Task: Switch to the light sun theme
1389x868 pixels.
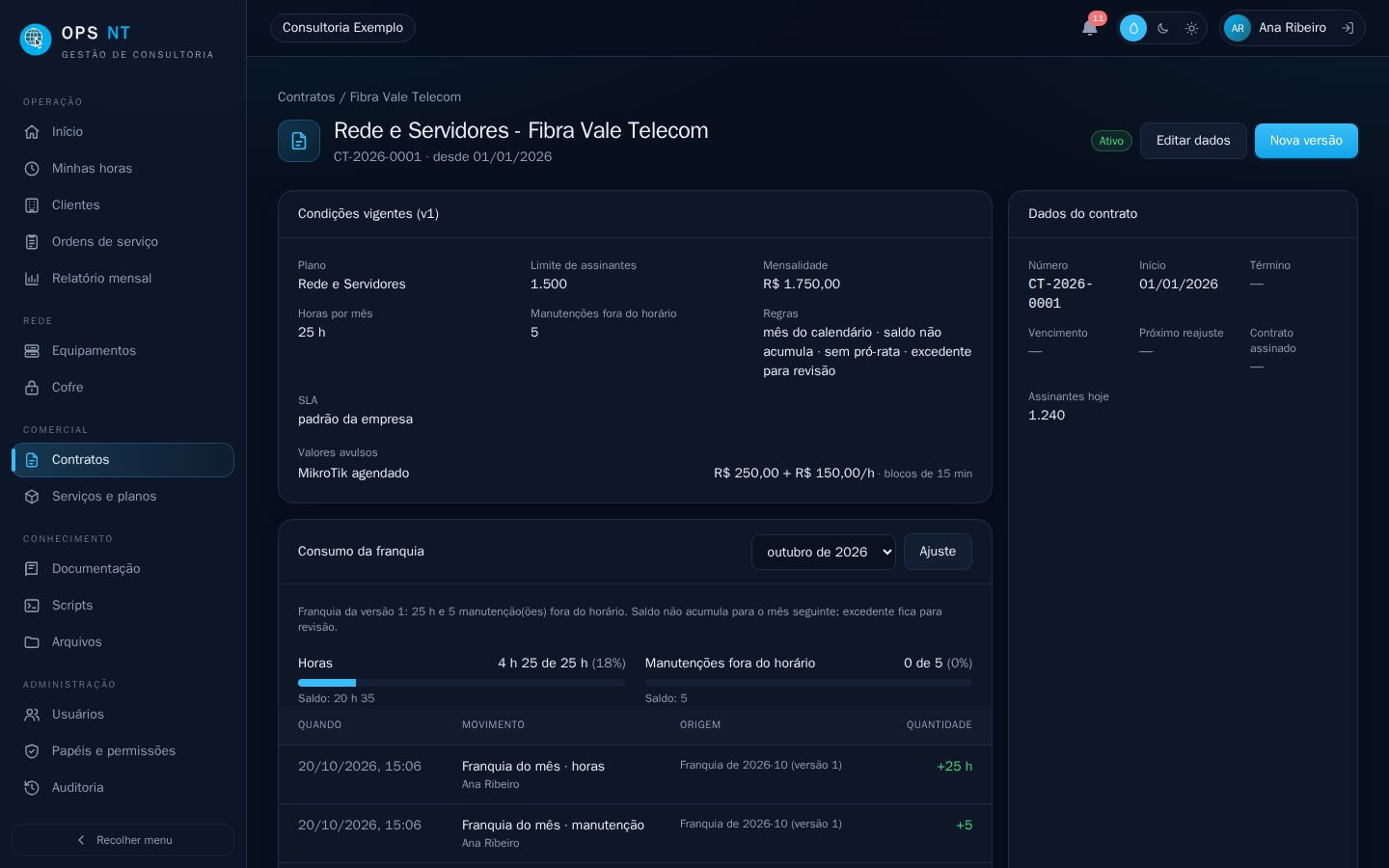Action: click(x=1191, y=28)
